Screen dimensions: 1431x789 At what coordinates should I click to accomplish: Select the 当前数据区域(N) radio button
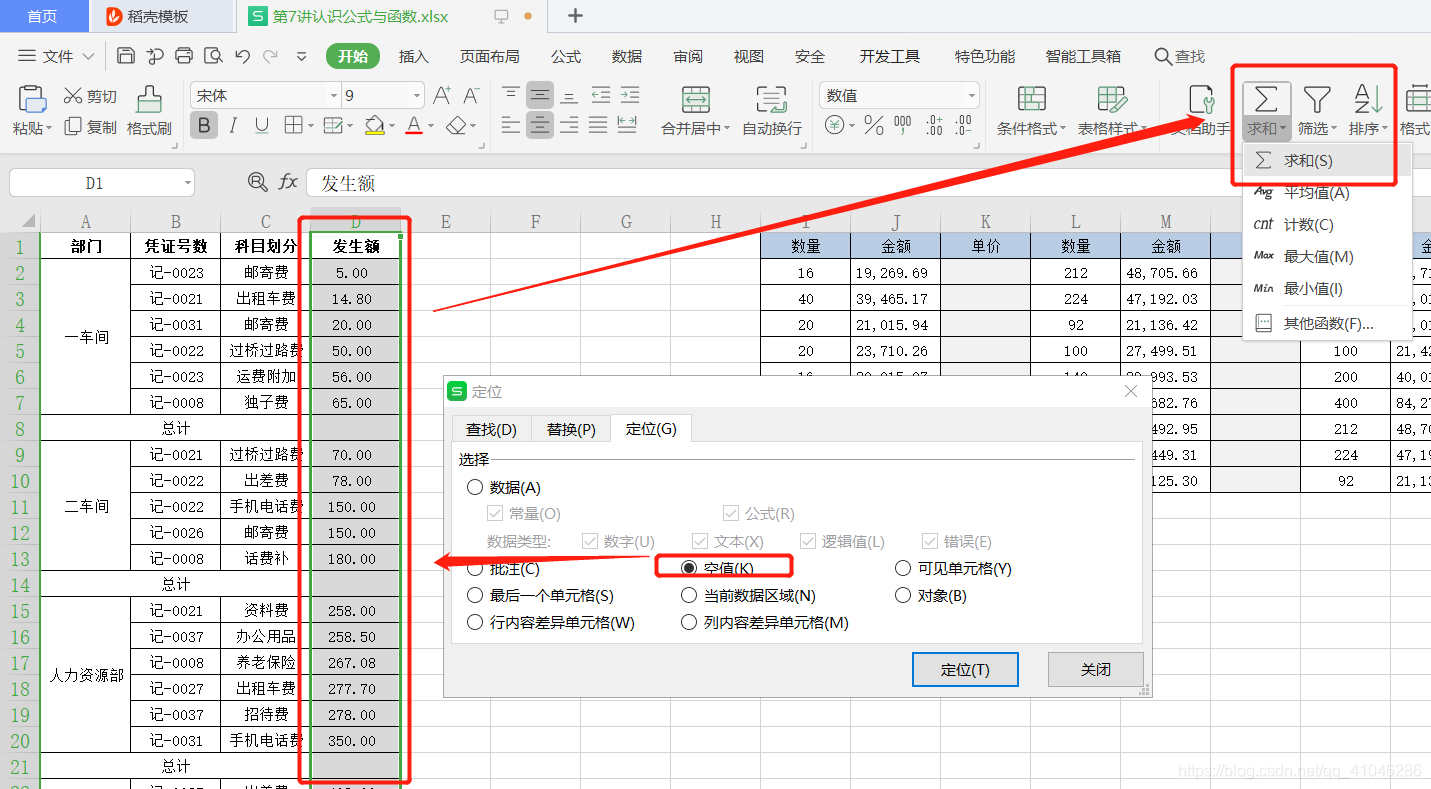coord(688,595)
